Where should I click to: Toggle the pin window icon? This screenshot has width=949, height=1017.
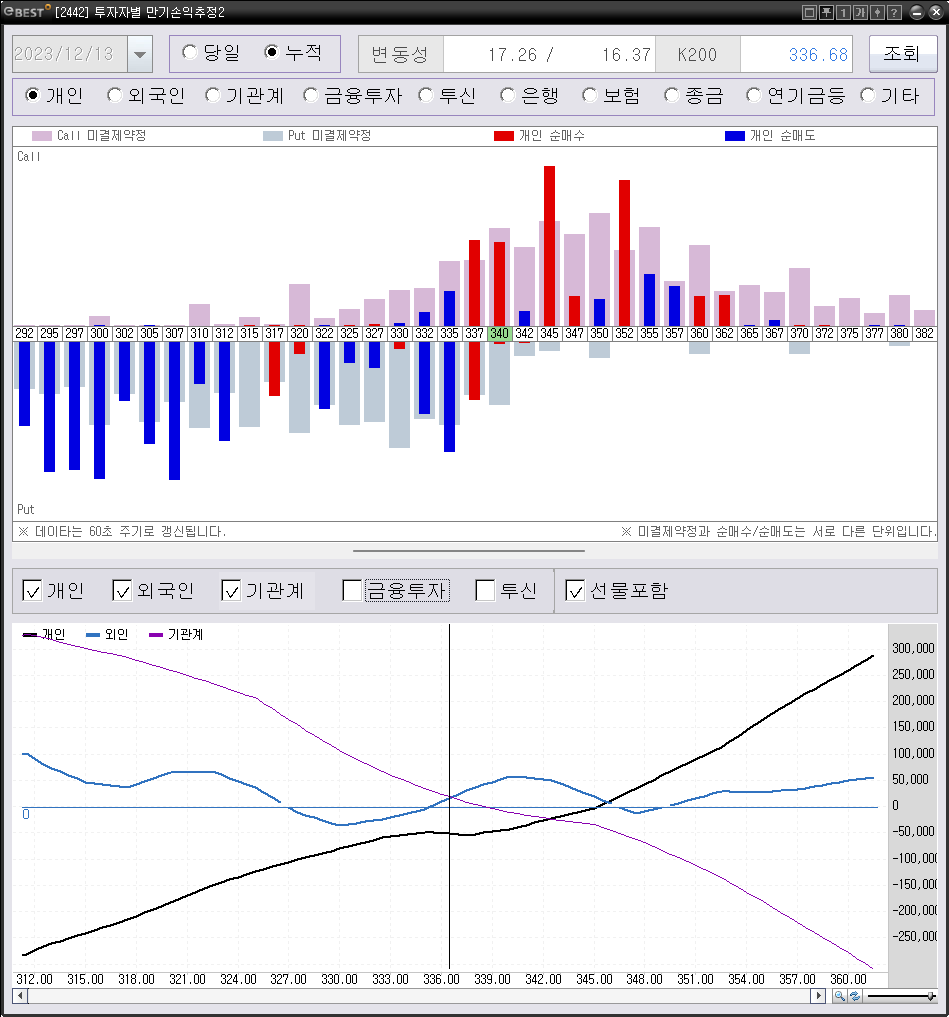pyautogui.click(x=826, y=12)
